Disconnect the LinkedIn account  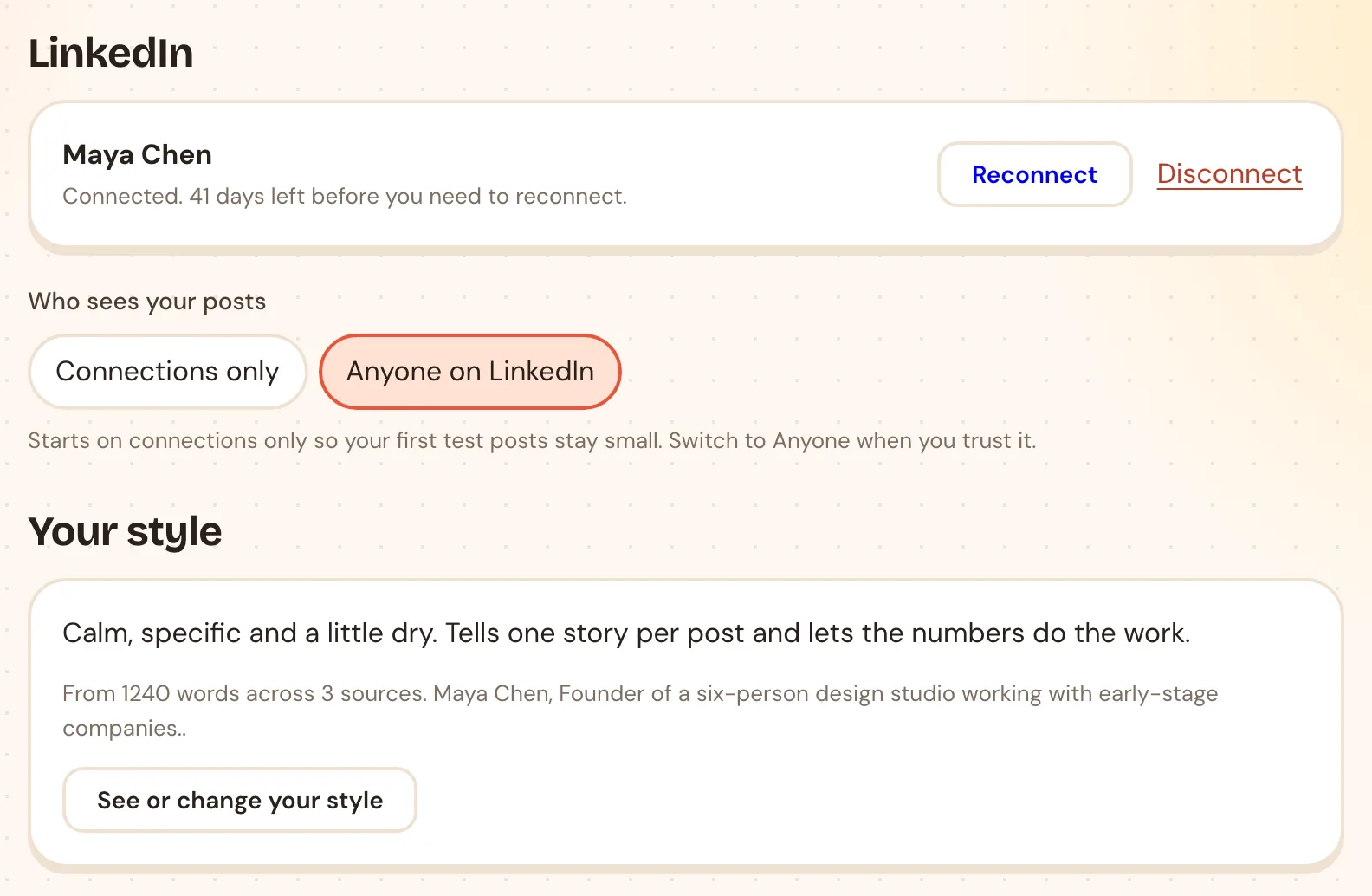pyautogui.click(x=1229, y=174)
